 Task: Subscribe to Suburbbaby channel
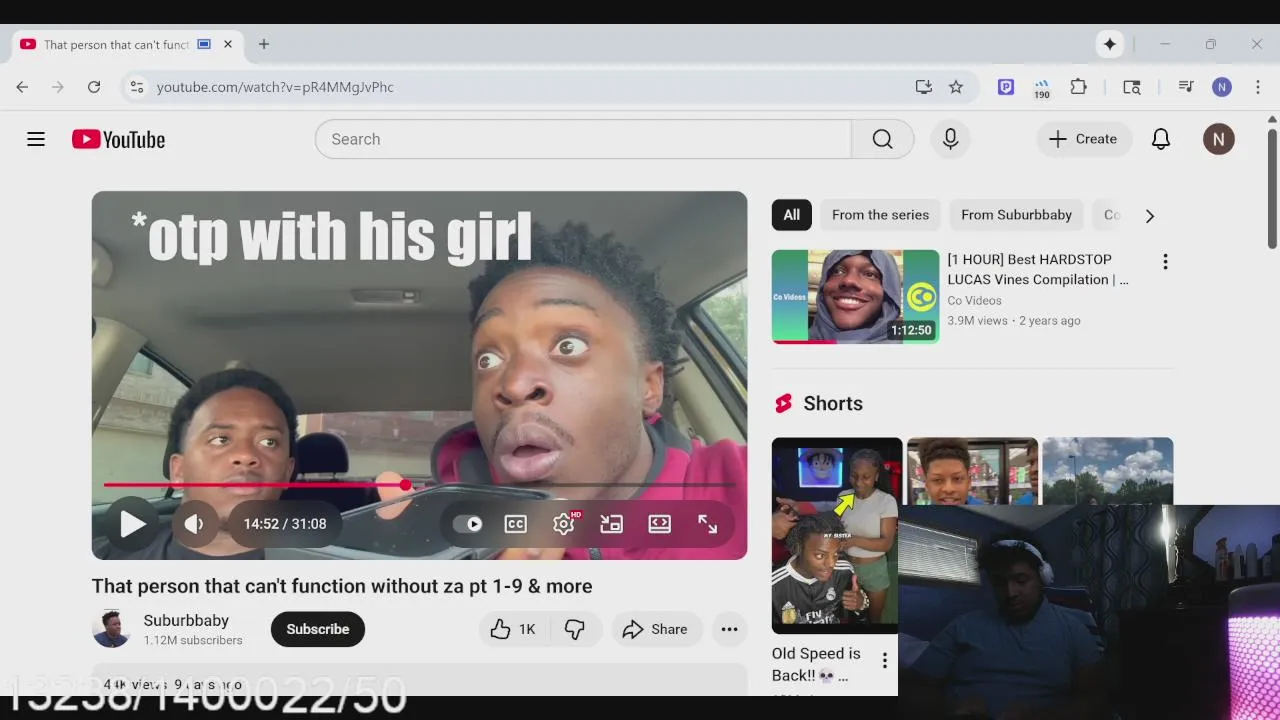click(x=317, y=629)
